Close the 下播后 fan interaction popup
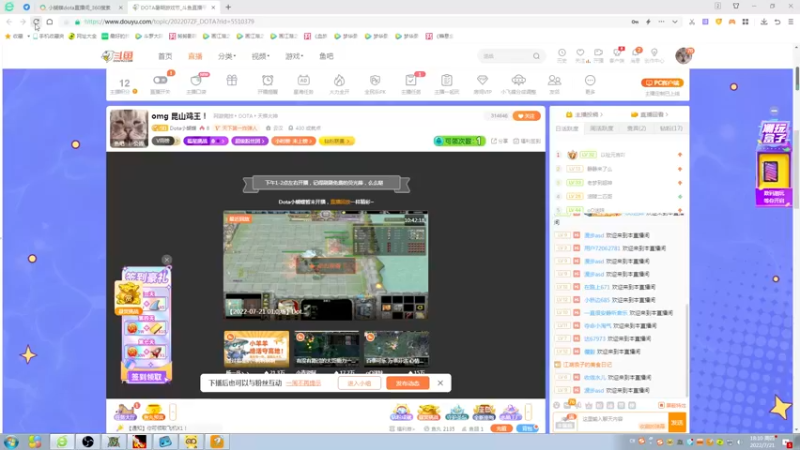The width and height of the screenshot is (800, 450). [x=440, y=383]
